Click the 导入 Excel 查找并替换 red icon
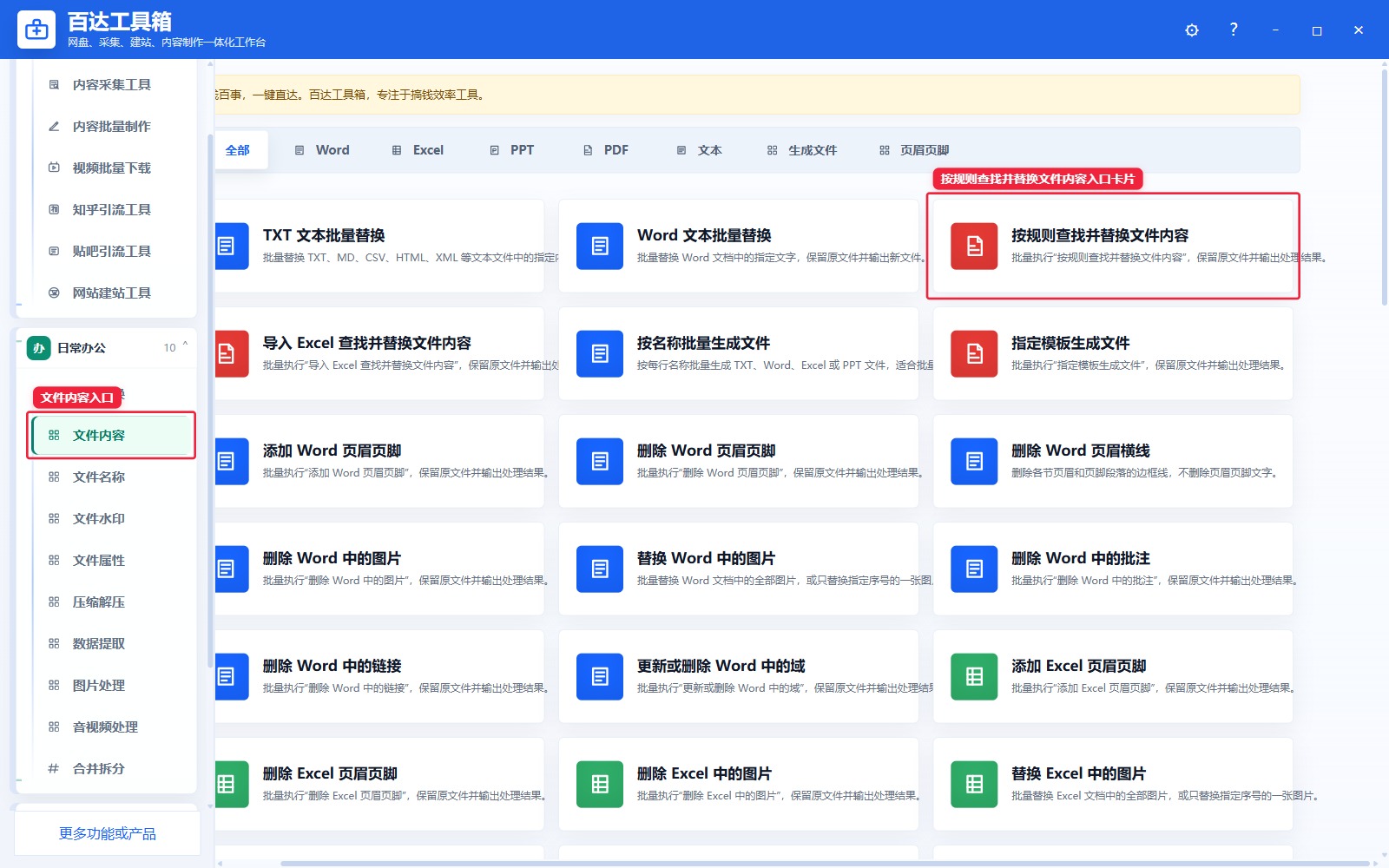Screen dimensions: 1389x868 [x=230, y=354]
